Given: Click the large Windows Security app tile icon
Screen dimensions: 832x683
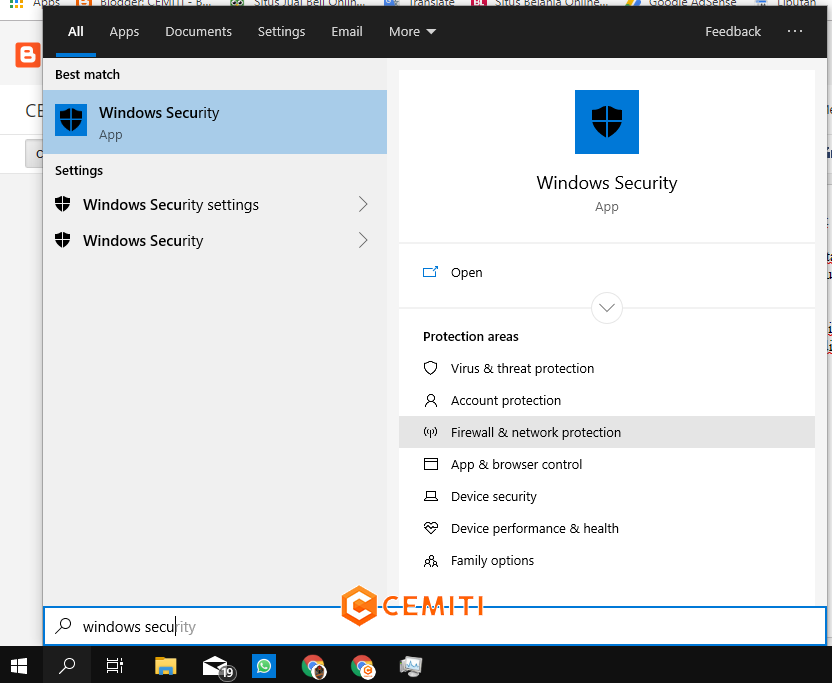Looking at the screenshot, I should tap(606, 122).
